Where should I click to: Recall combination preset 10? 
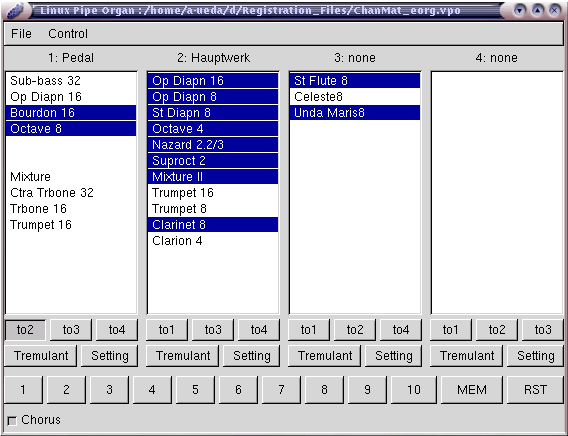(x=414, y=390)
